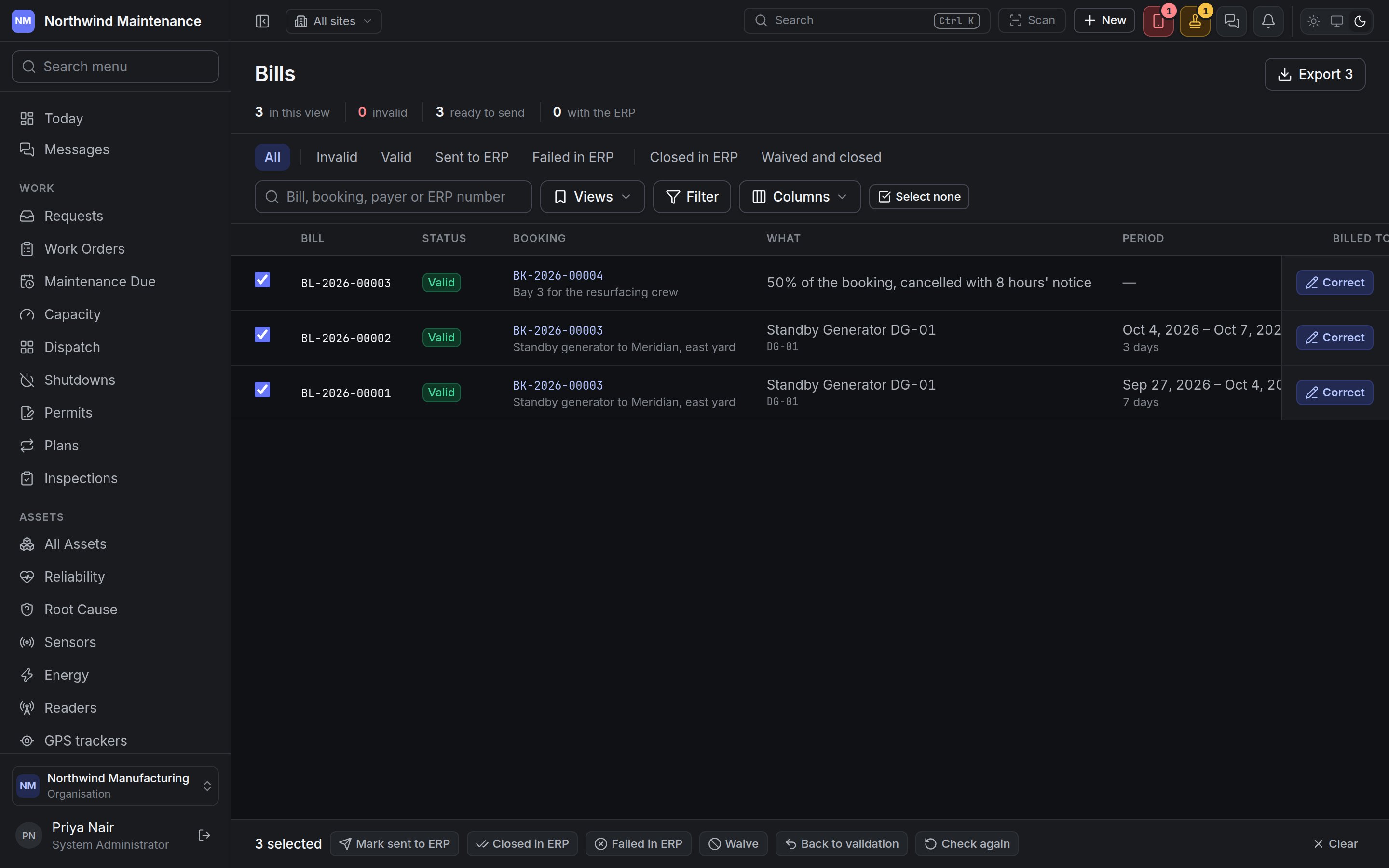This screenshot has height=868, width=1389.
Task: Click Mark sent to ERP
Action: [x=395, y=844]
